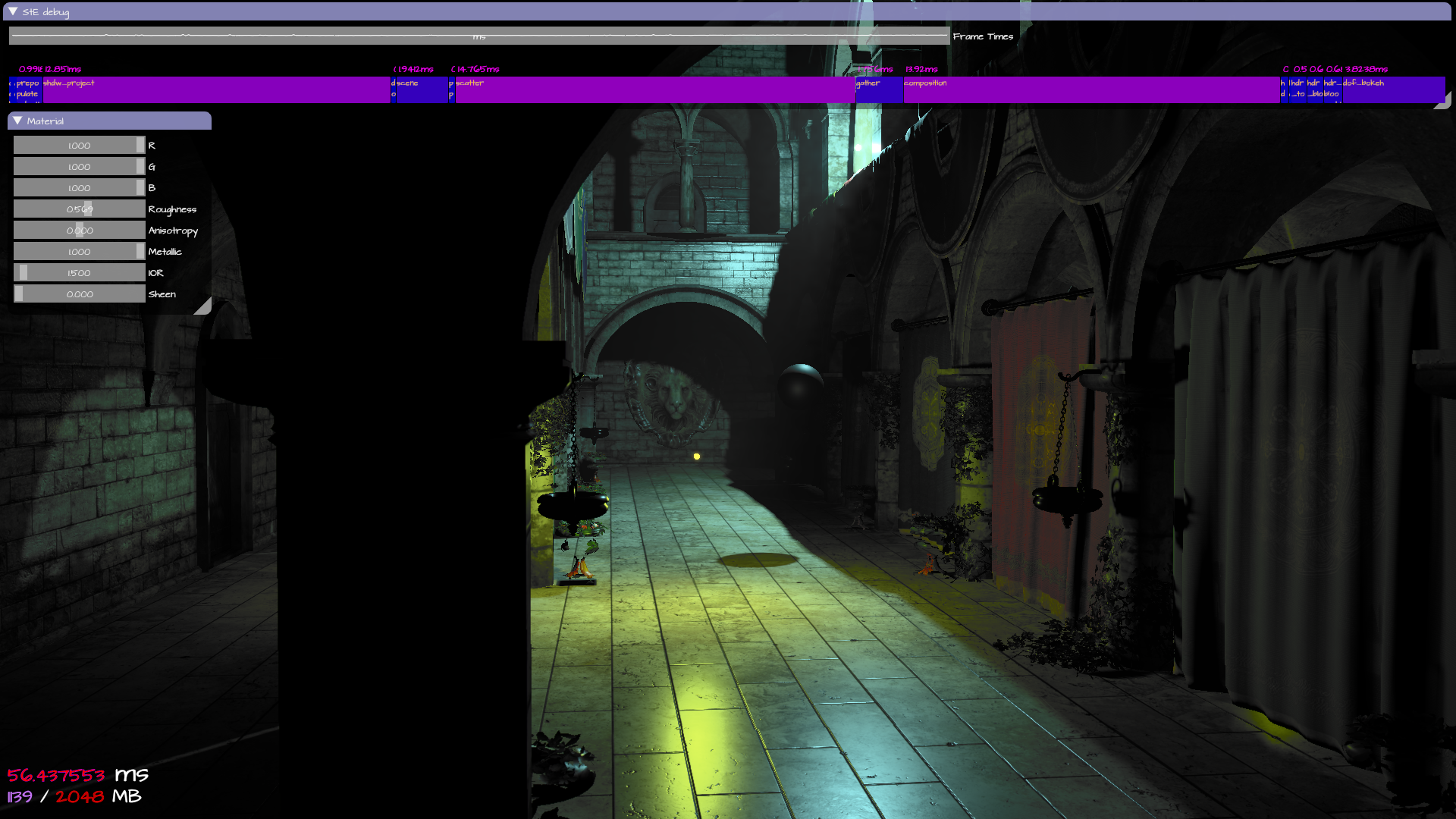The height and width of the screenshot is (819, 1456).
Task: Select the scene profiler segment
Action: pyautogui.click(x=422, y=89)
